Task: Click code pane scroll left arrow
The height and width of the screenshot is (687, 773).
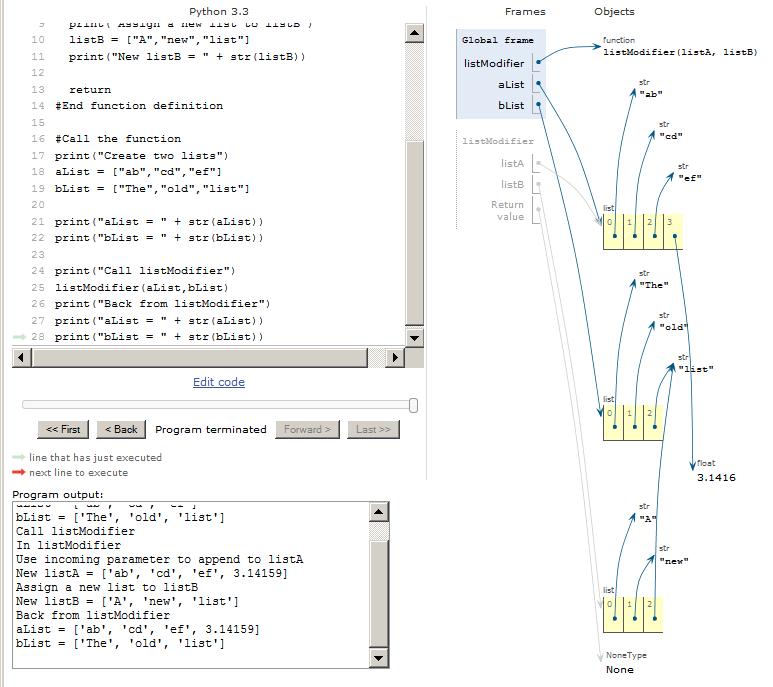Action: [x=21, y=357]
